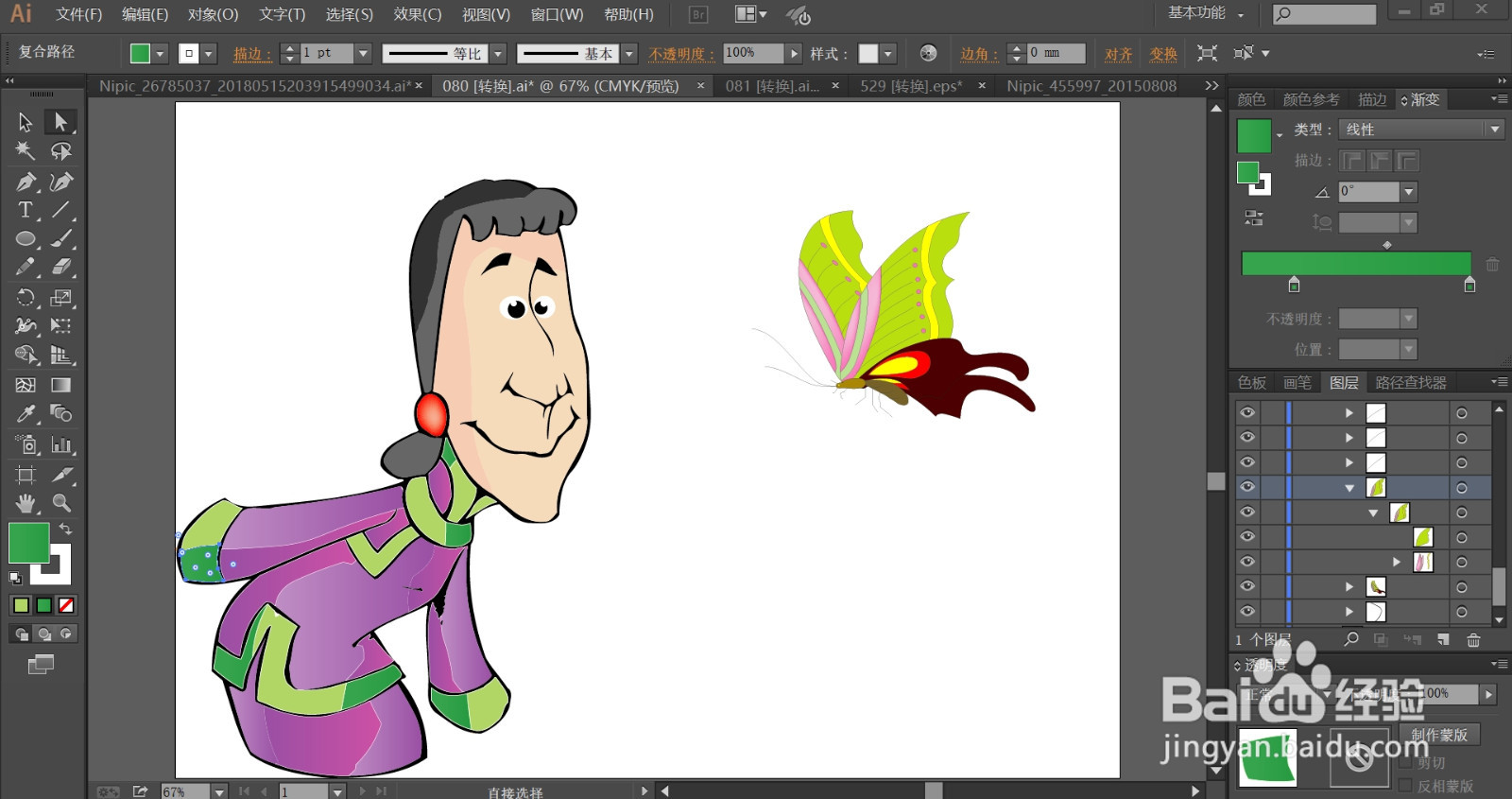
Task: Select the Zoom tool
Action: (61, 503)
